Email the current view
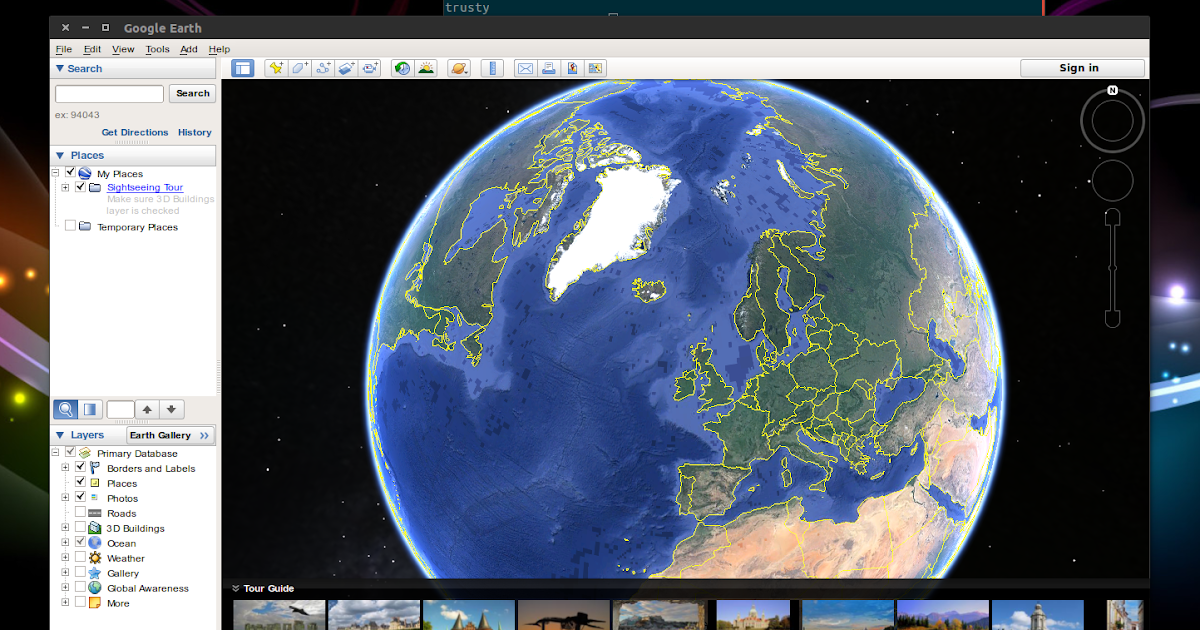Screen dimensions: 1200x630 (525, 68)
